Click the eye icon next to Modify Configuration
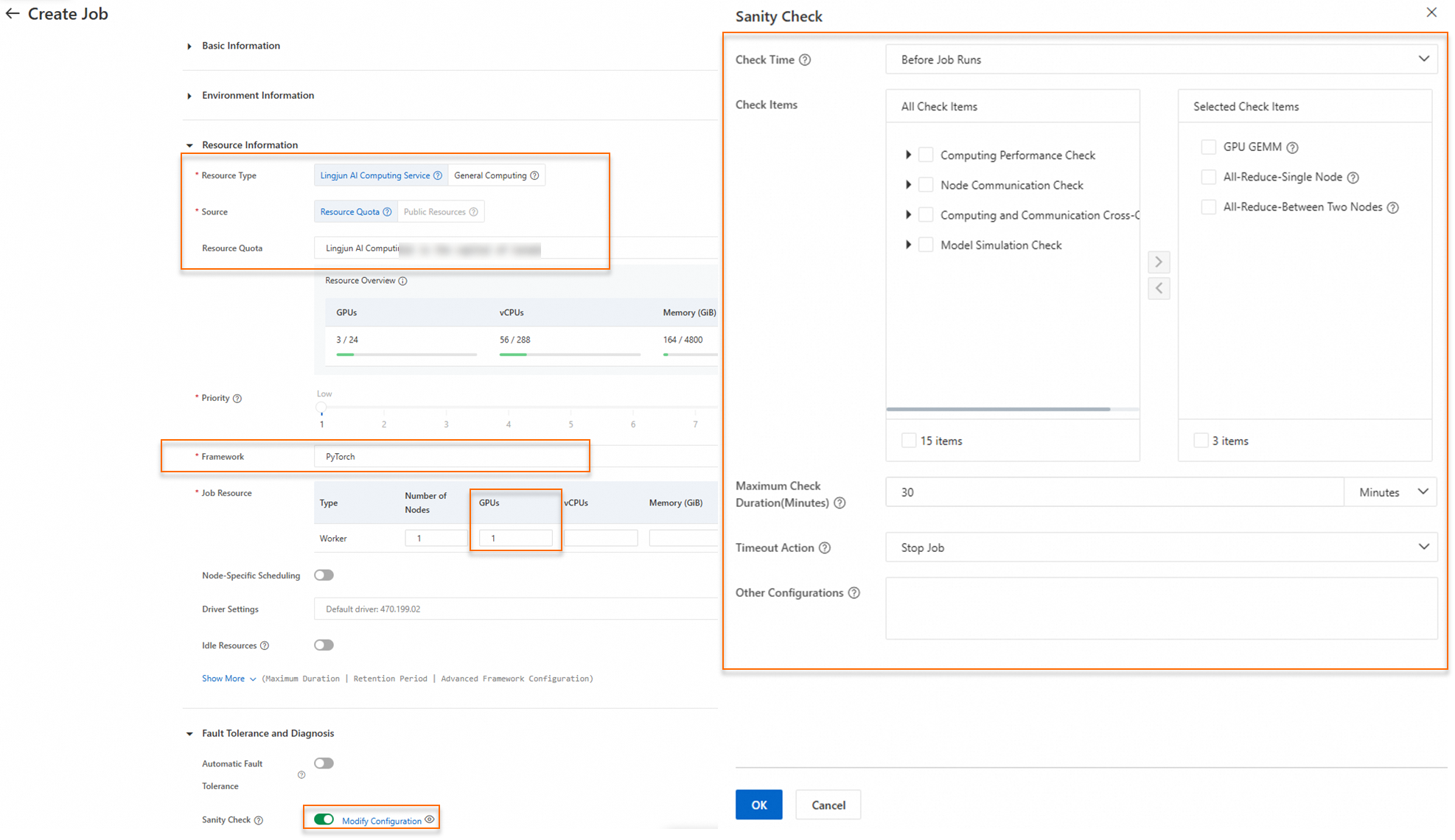This screenshot has height=840, width=1455. pos(430,819)
